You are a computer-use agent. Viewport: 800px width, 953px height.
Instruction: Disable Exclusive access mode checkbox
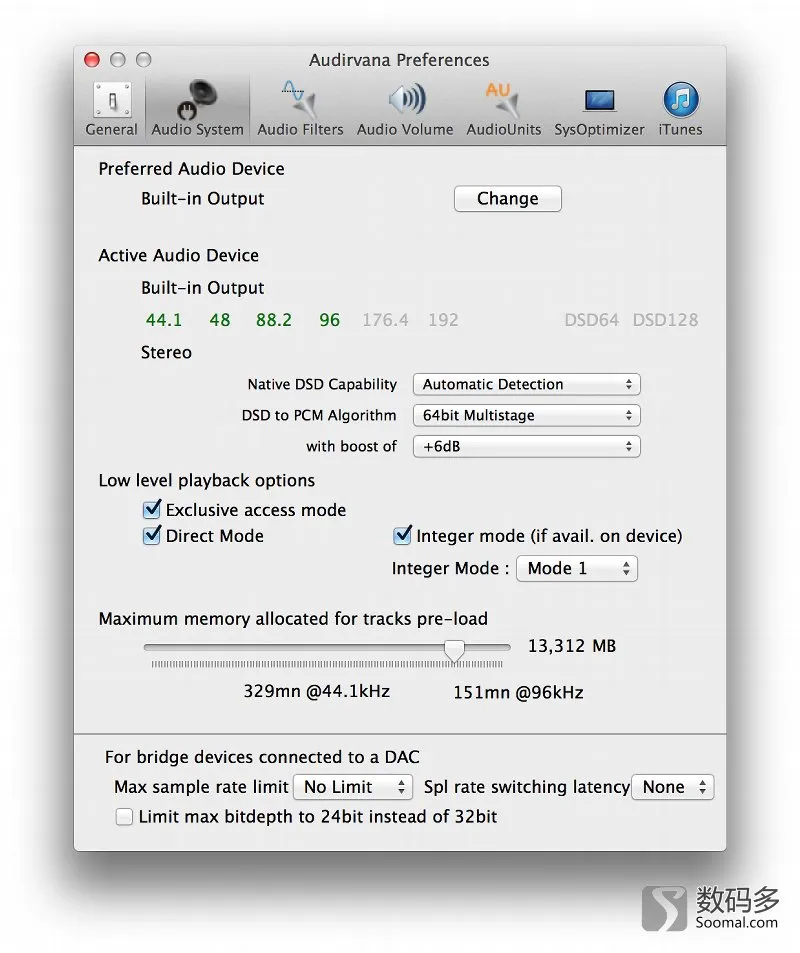pyautogui.click(x=152, y=509)
